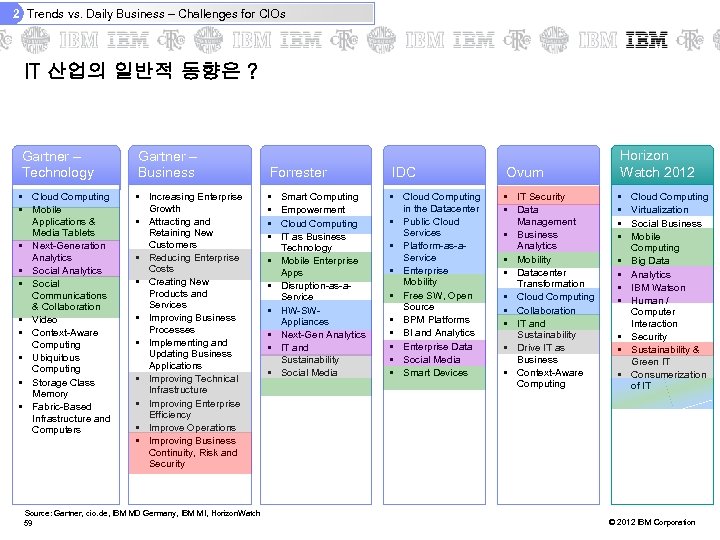This screenshot has width=720, height=540.
Task: Click 'IT Security' in Ovum column
Action: tap(541, 197)
